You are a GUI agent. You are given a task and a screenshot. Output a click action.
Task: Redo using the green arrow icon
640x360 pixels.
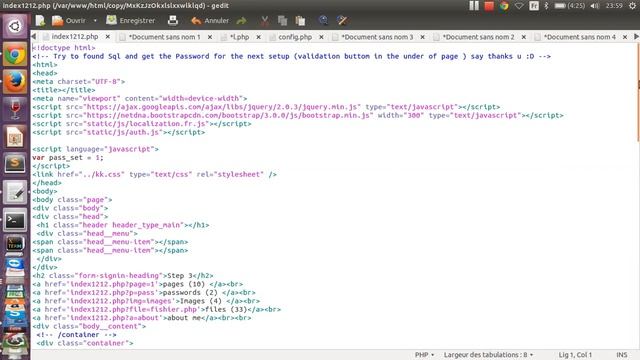click(x=242, y=20)
